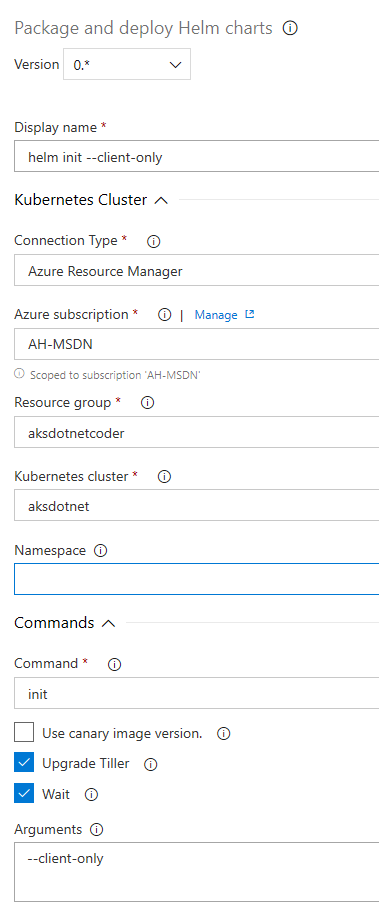The height and width of the screenshot is (911, 379).
Task: Show info tooltip for Connection Type
Action: pyautogui.click(x=153, y=242)
